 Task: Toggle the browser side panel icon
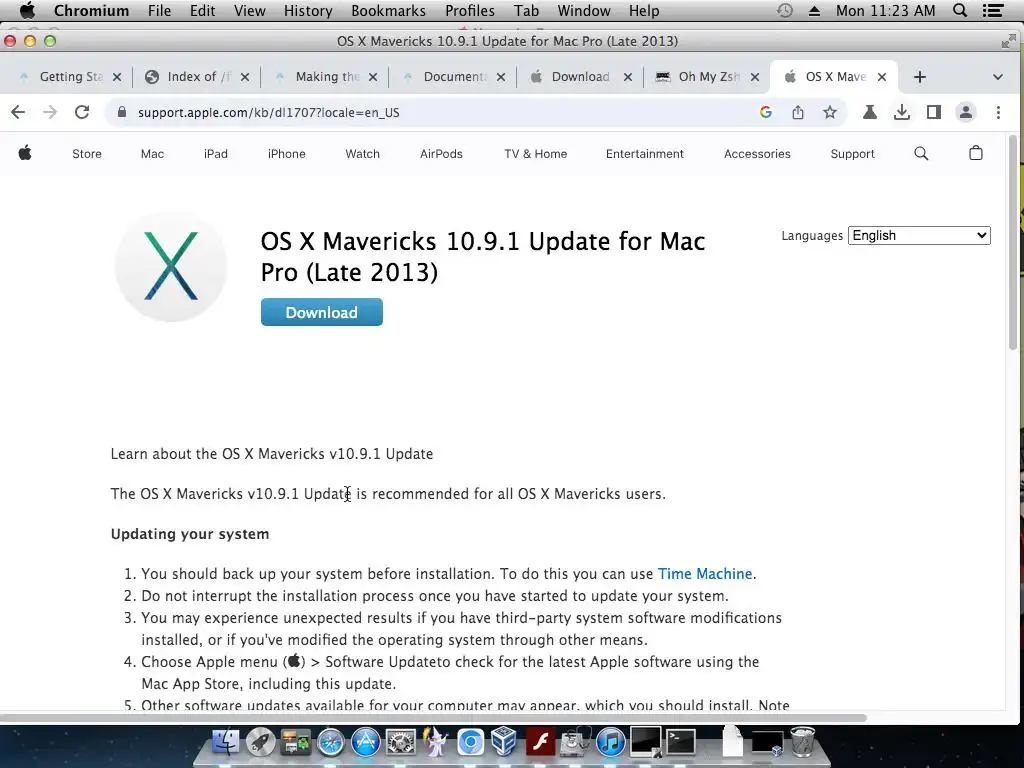click(934, 112)
